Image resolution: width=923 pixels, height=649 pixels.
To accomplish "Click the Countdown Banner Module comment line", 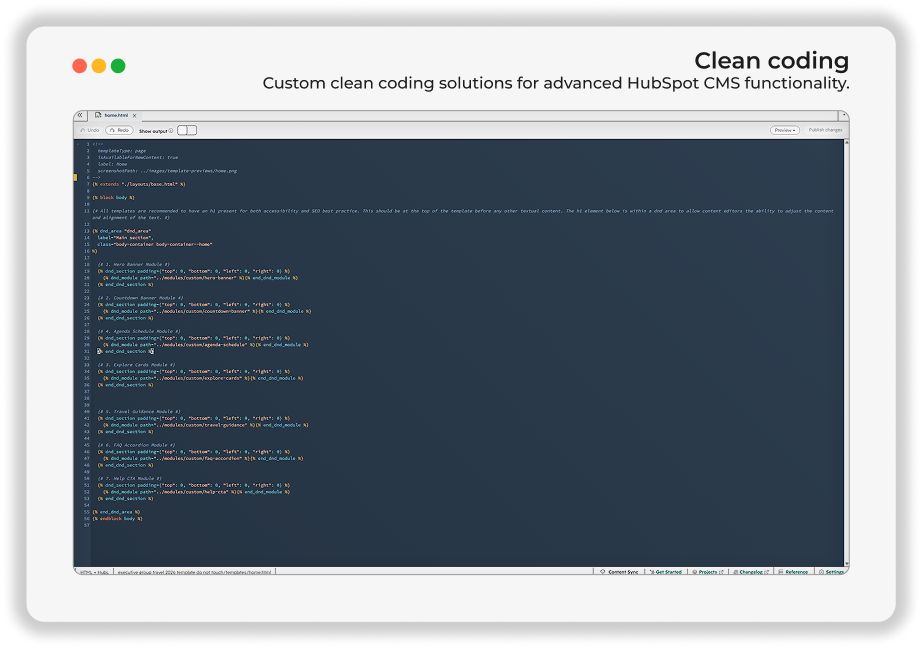I will click(x=140, y=298).
